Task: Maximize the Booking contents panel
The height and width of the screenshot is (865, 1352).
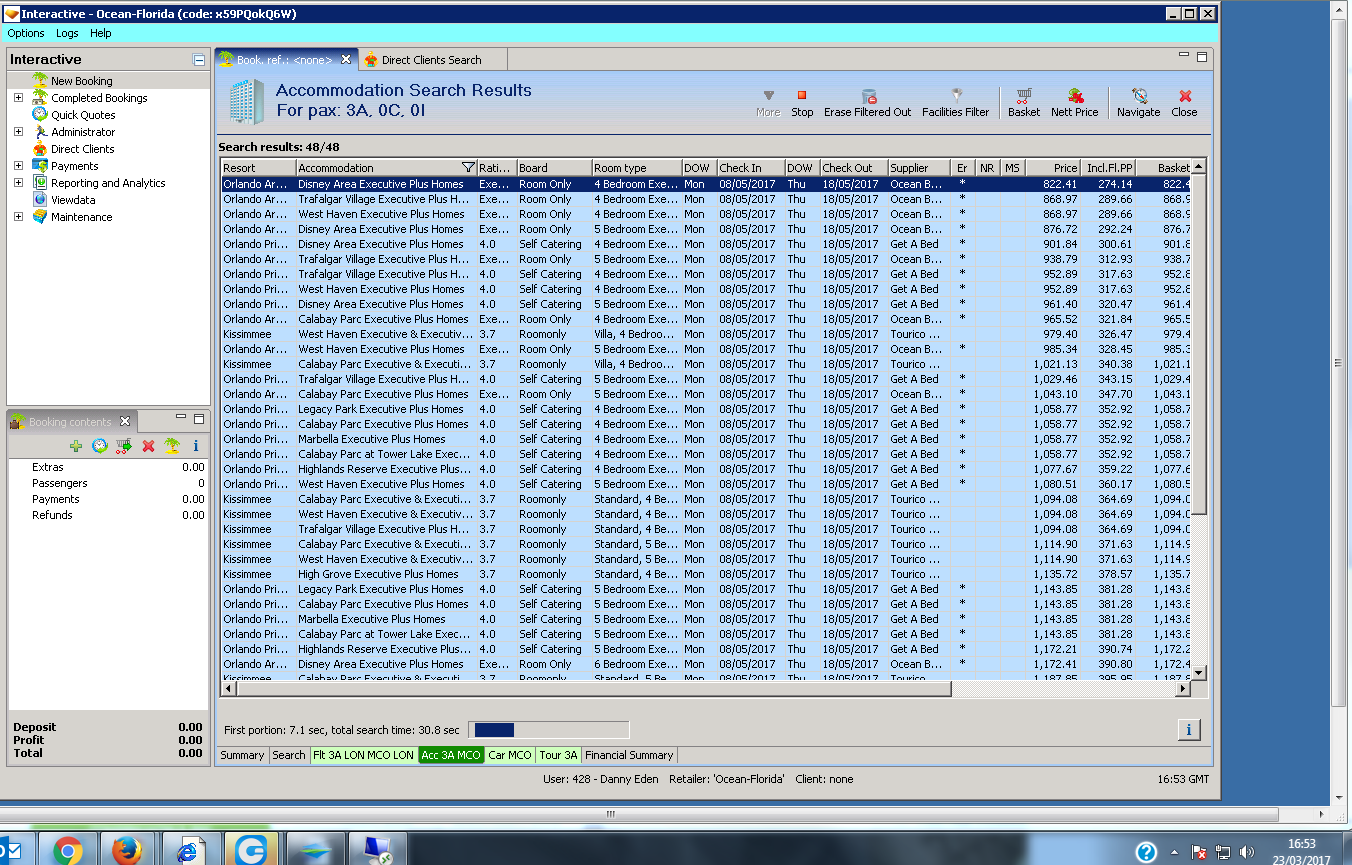Action: 199,418
